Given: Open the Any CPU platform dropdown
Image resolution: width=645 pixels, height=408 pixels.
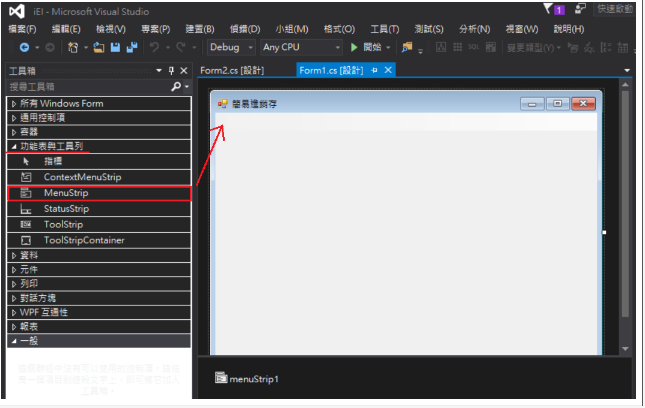Looking at the screenshot, I should tap(301, 47).
